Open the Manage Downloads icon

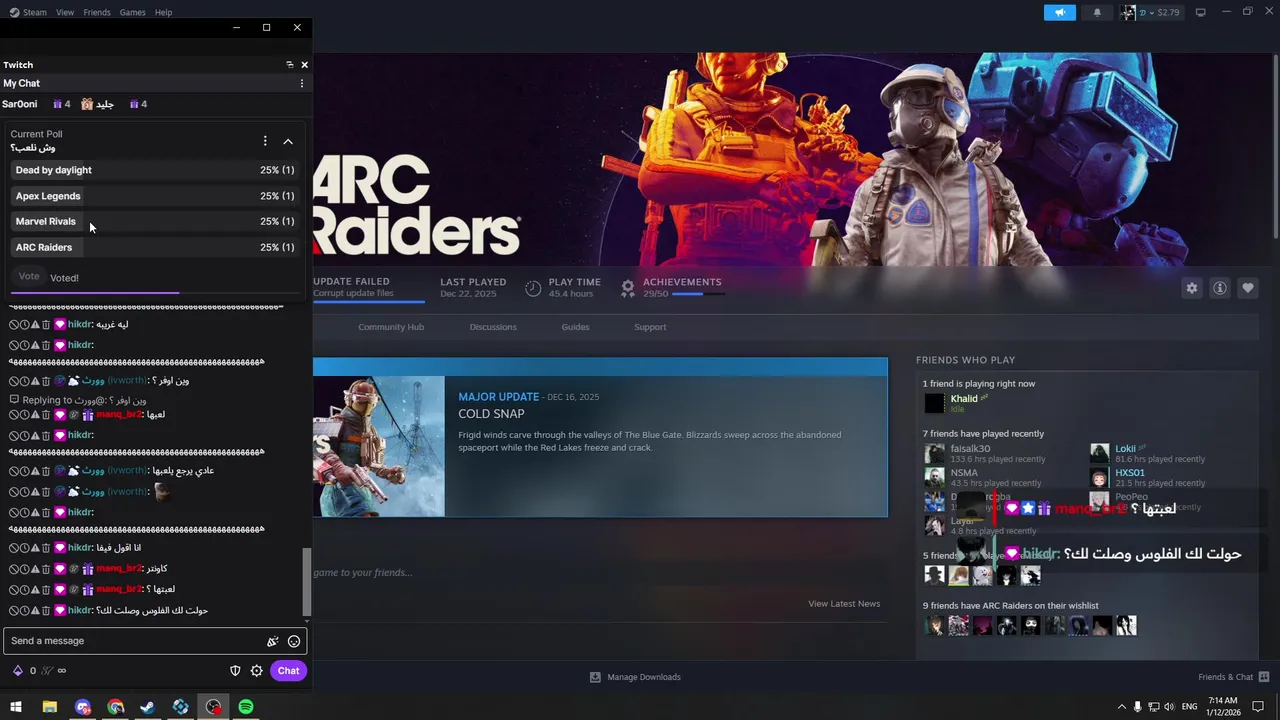(595, 677)
